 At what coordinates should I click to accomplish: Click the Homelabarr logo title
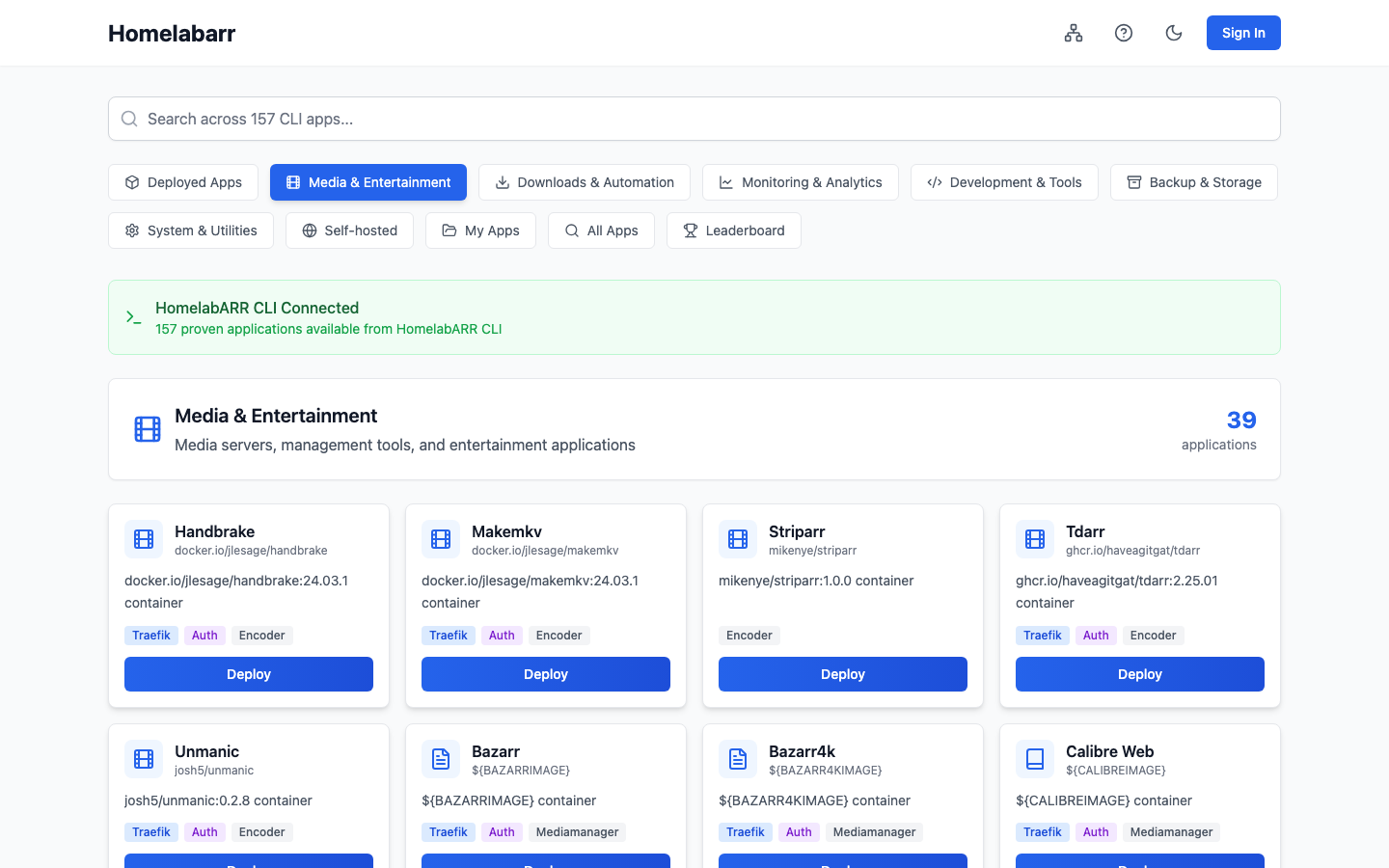pyautogui.click(x=172, y=34)
